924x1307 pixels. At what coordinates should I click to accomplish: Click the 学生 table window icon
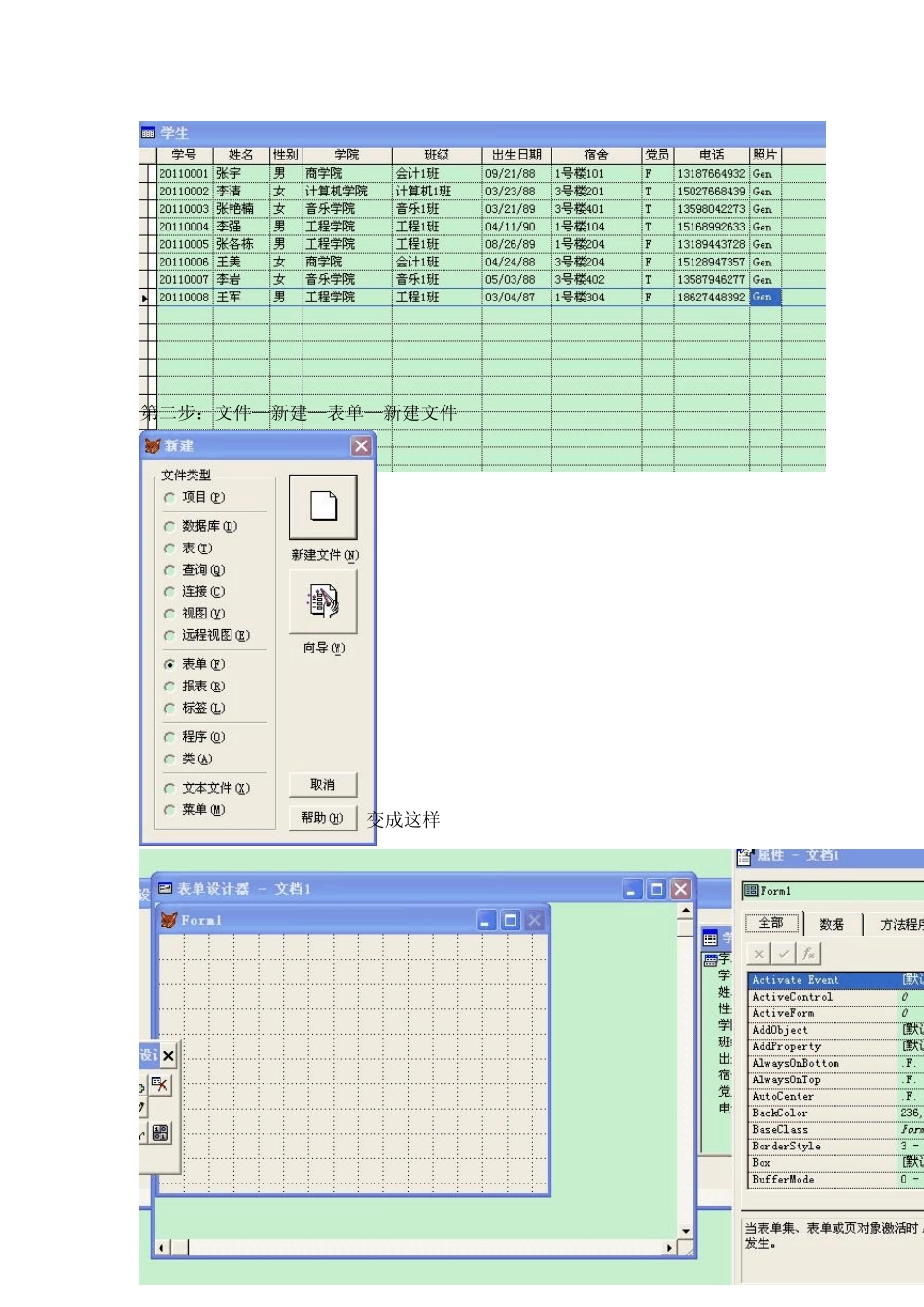point(148,133)
